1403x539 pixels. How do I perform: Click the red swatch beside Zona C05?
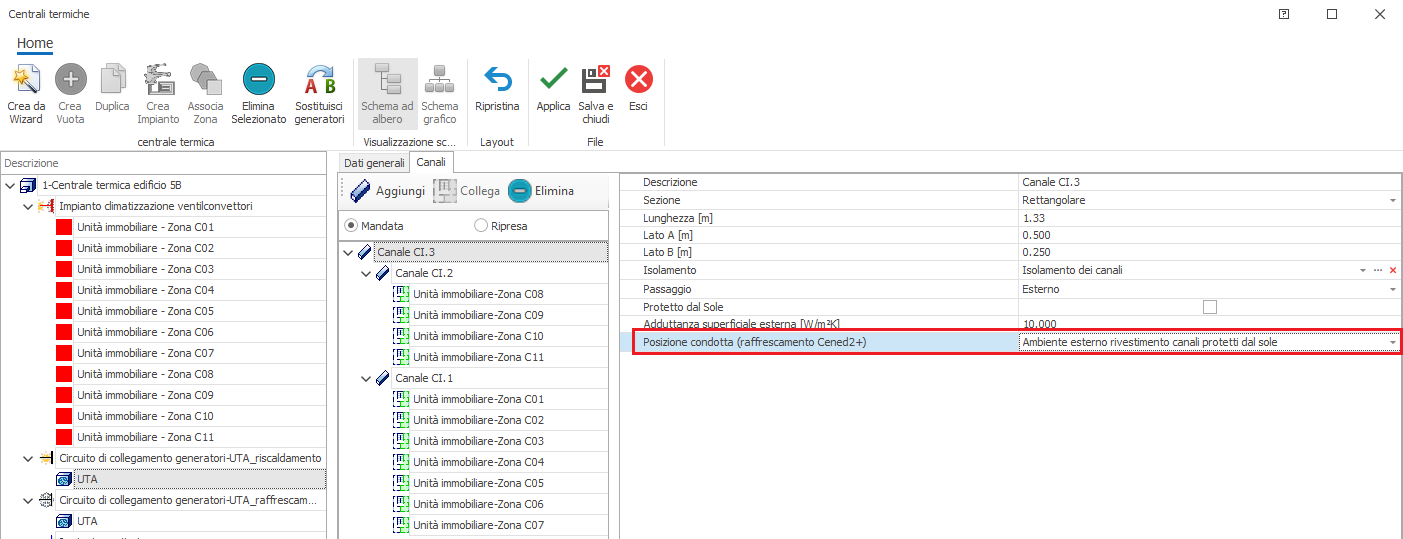click(x=64, y=311)
